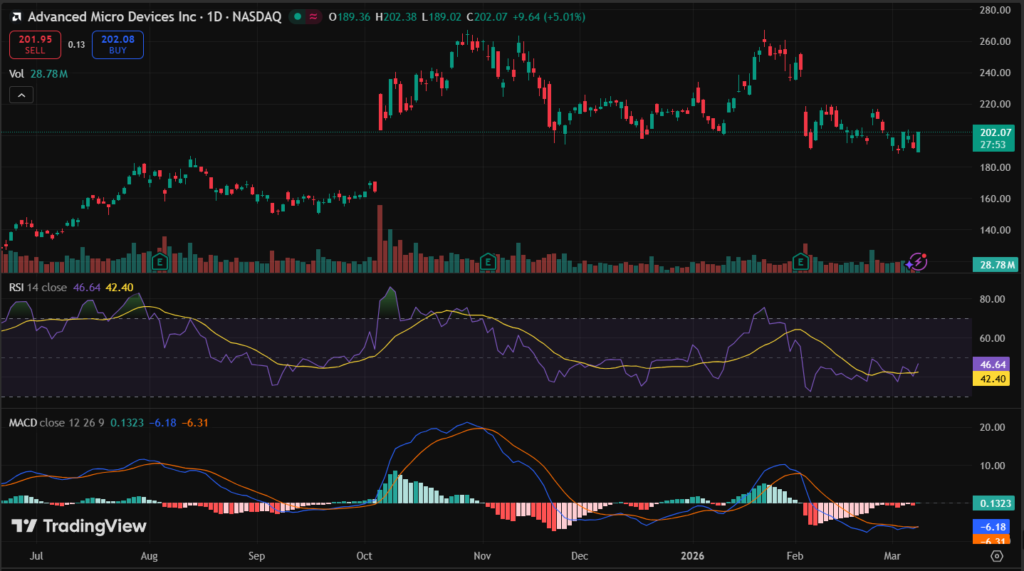Screen dimensions: 1024x571
Task: Collapse the indicator legend with chevron button
Action: click(21, 95)
